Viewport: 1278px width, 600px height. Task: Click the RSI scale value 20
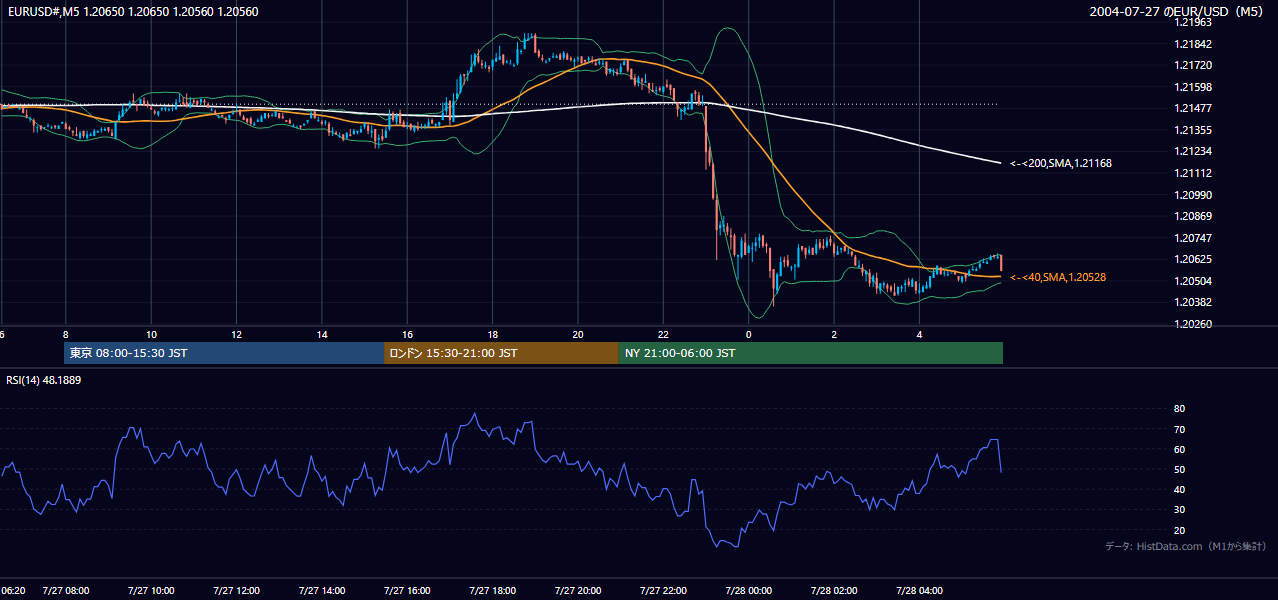pyautogui.click(x=1179, y=530)
